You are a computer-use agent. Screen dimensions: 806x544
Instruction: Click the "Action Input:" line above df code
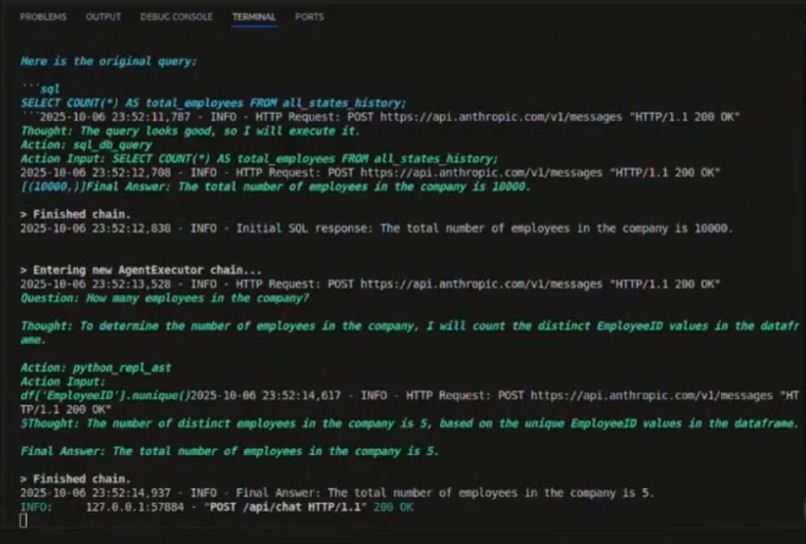pyautogui.click(x=63, y=382)
